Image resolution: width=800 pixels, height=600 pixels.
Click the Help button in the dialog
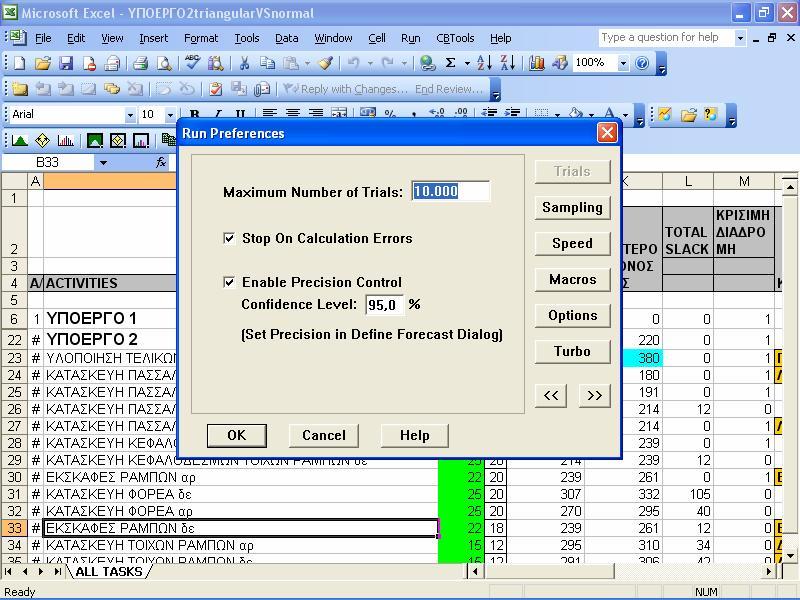point(414,435)
